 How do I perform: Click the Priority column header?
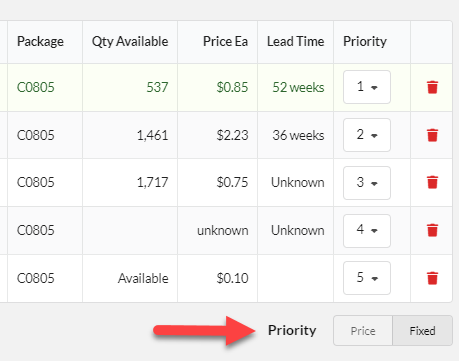click(x=365, y=42)
